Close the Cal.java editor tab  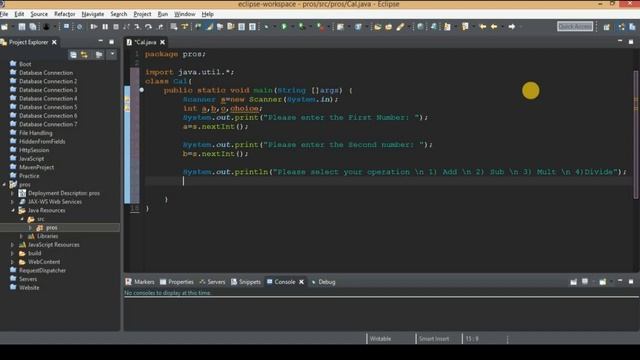point(162,42)
